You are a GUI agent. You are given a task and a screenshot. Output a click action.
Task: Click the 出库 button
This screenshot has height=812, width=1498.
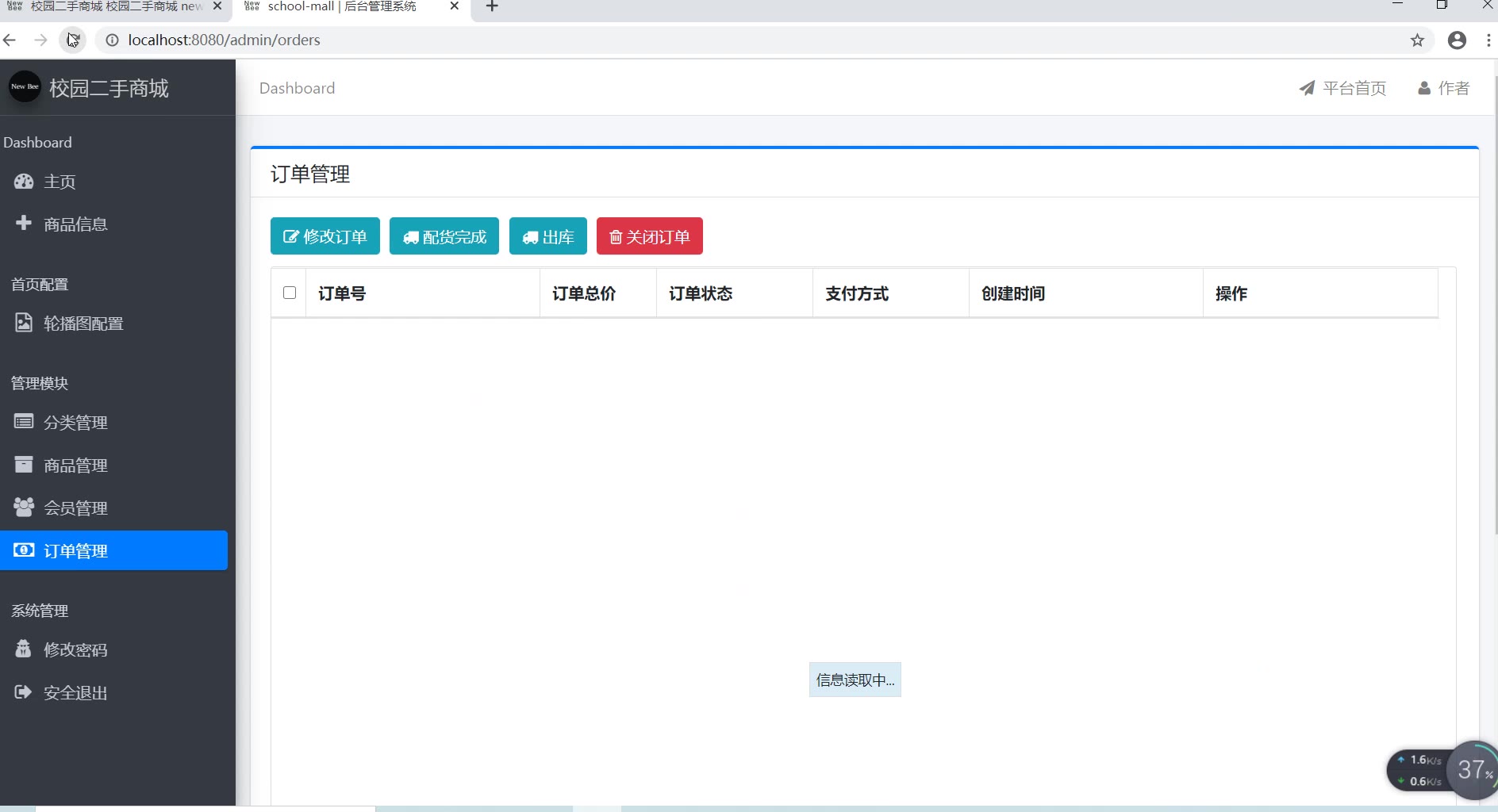pos(547,236)
